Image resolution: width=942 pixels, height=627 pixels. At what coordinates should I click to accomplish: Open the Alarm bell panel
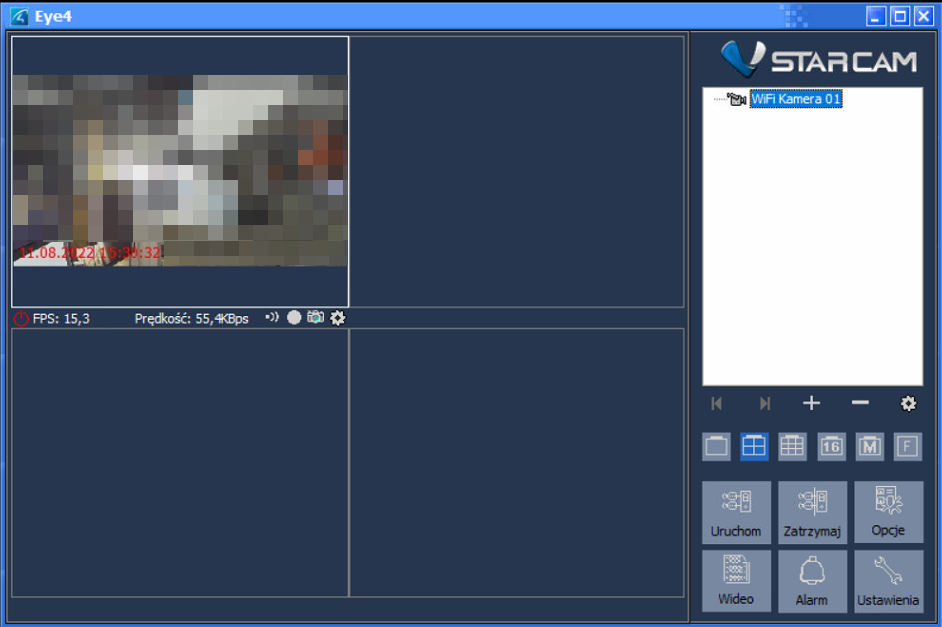[812, 581]
